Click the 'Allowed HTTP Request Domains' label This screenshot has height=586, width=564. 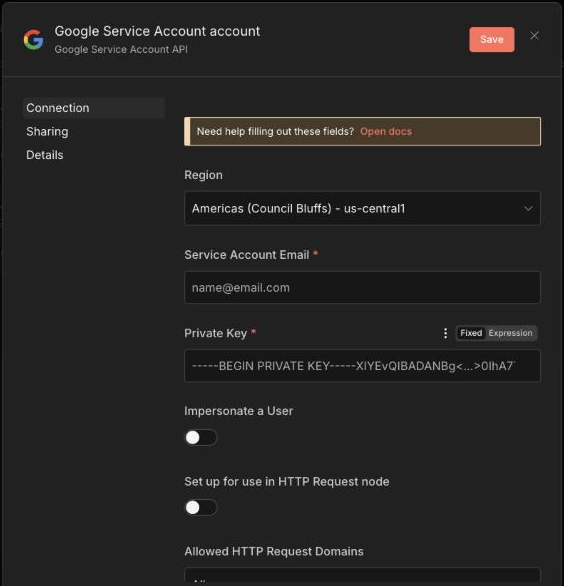(x=274, y=552)
